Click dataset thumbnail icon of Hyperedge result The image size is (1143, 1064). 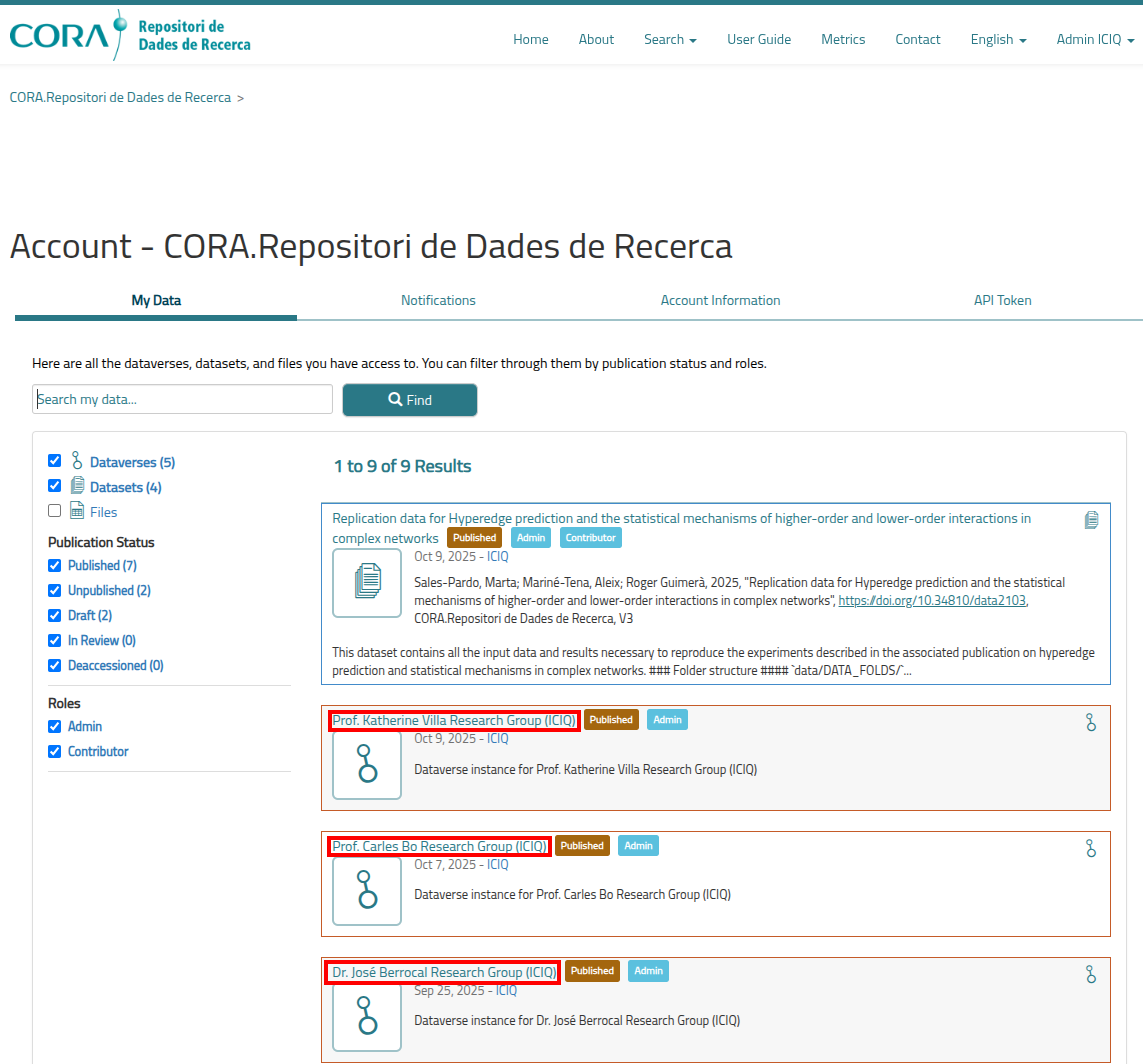367,583
